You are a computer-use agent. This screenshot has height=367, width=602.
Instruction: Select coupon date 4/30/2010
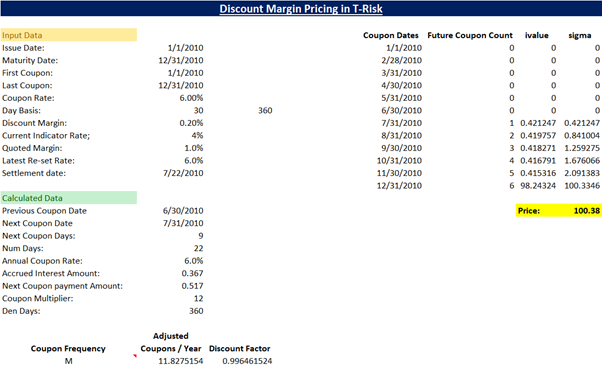tap(402, 85)
